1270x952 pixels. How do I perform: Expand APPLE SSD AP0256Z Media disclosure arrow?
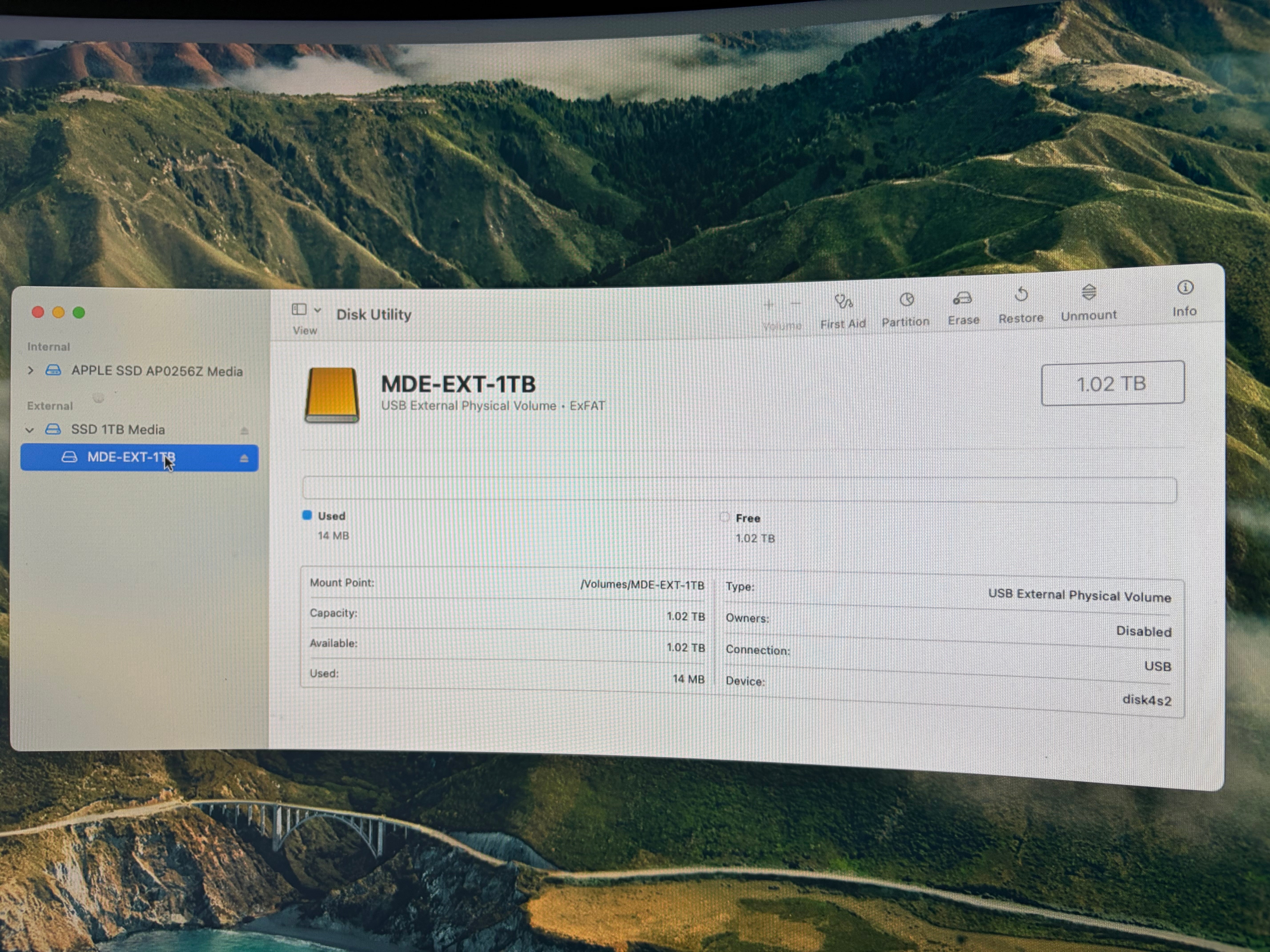pos(30,371)
